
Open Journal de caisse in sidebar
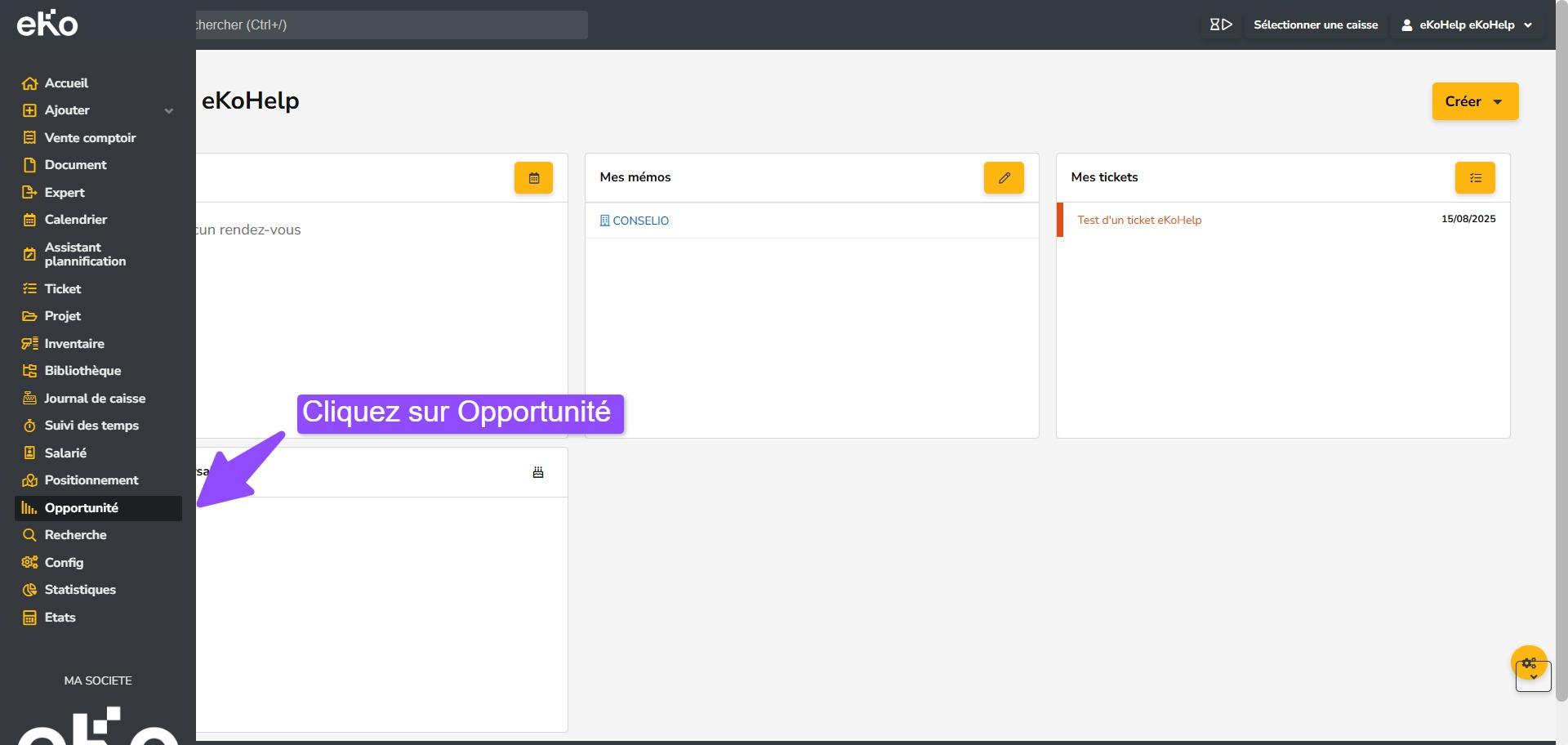pos(95,399)
